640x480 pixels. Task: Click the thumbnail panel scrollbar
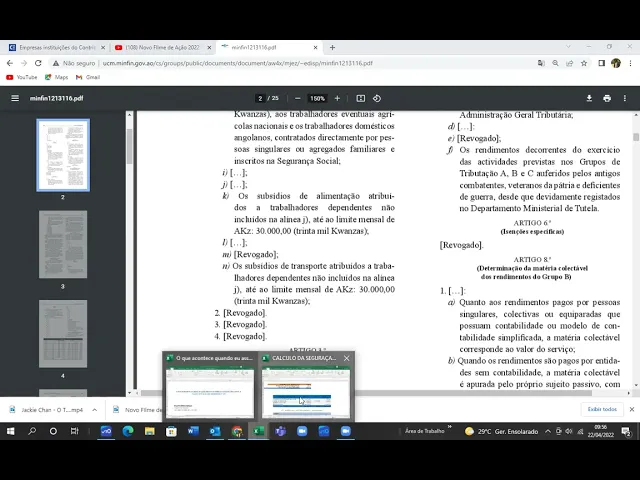pos(129,147)
